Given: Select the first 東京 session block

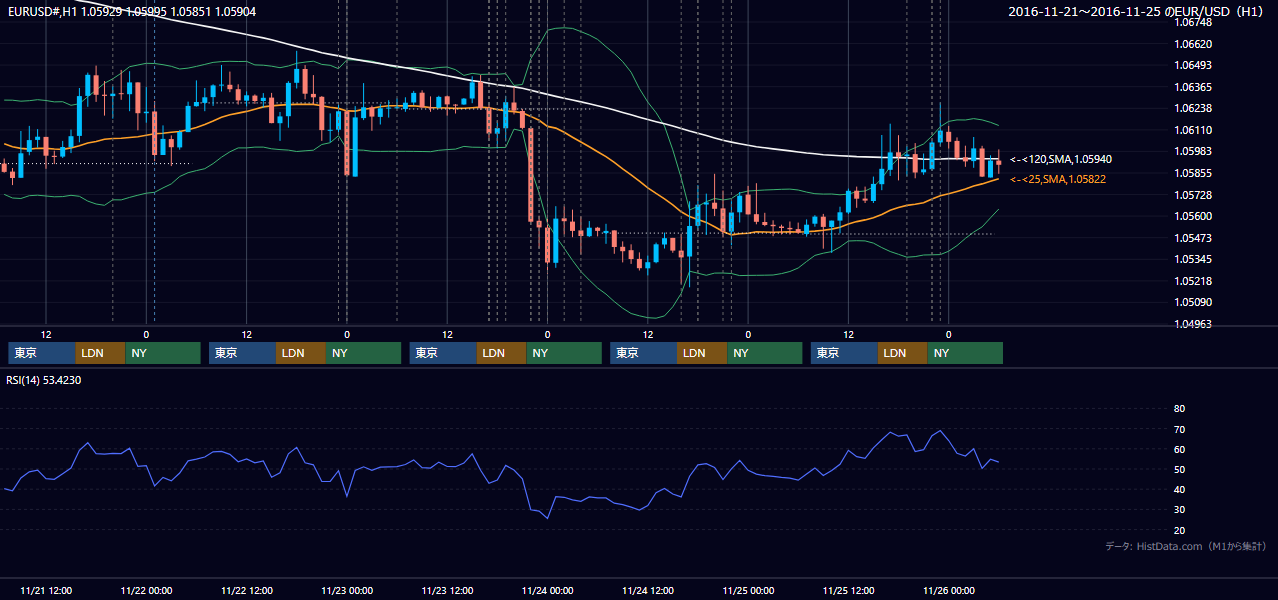Looking at the screenshot, I should [x=42, y=353].
